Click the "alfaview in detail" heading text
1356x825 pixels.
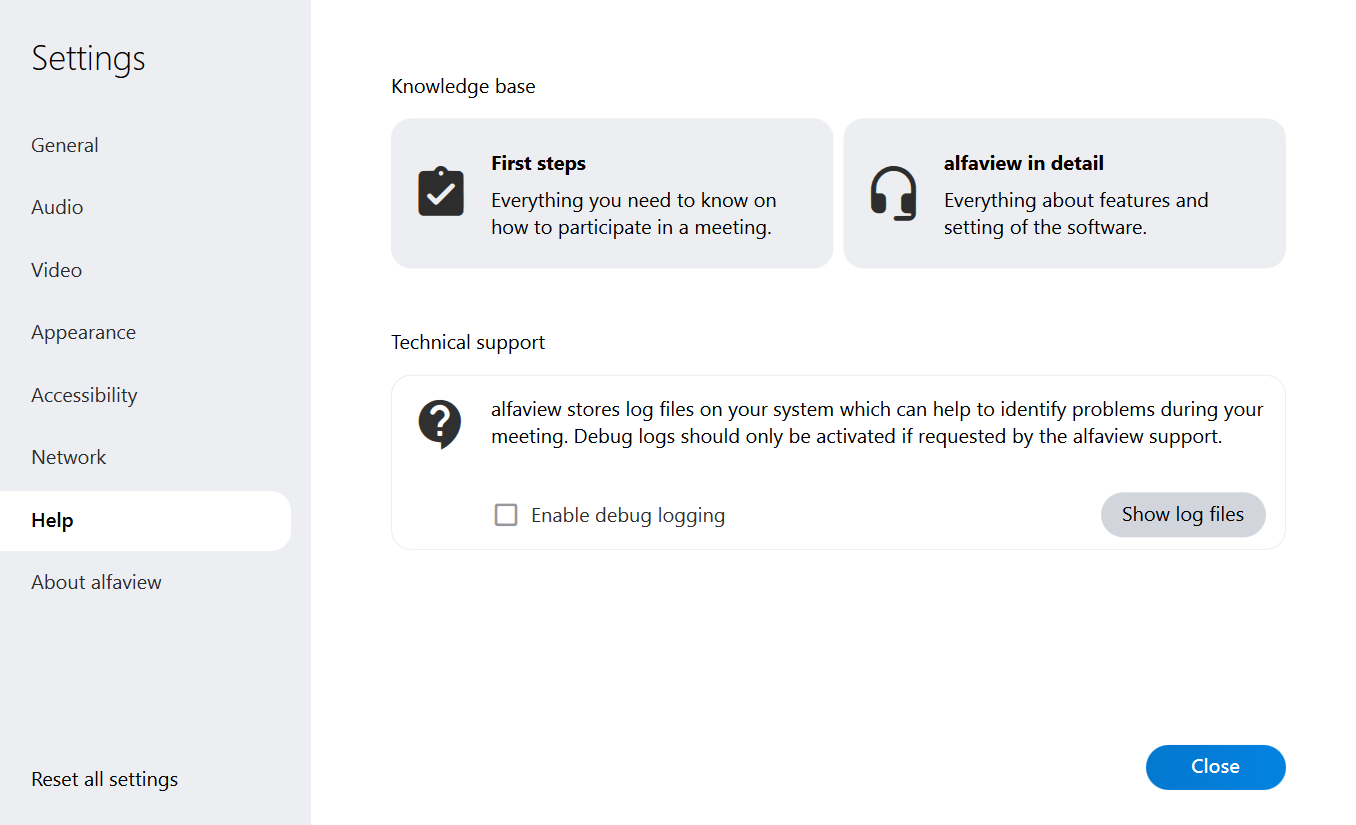point(1024,163)
